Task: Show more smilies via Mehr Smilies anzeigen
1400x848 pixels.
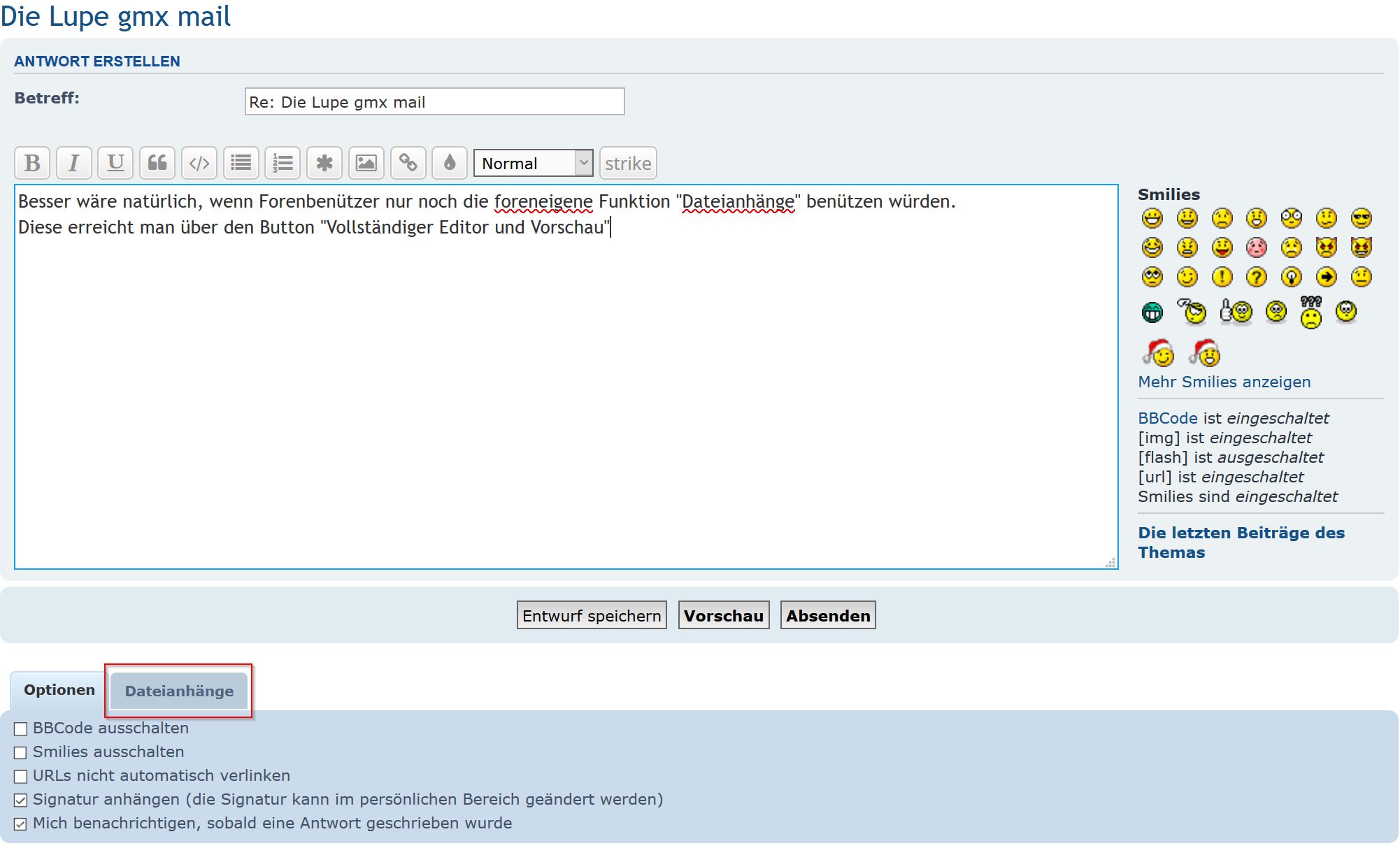Action: (x=1224, y=382)
